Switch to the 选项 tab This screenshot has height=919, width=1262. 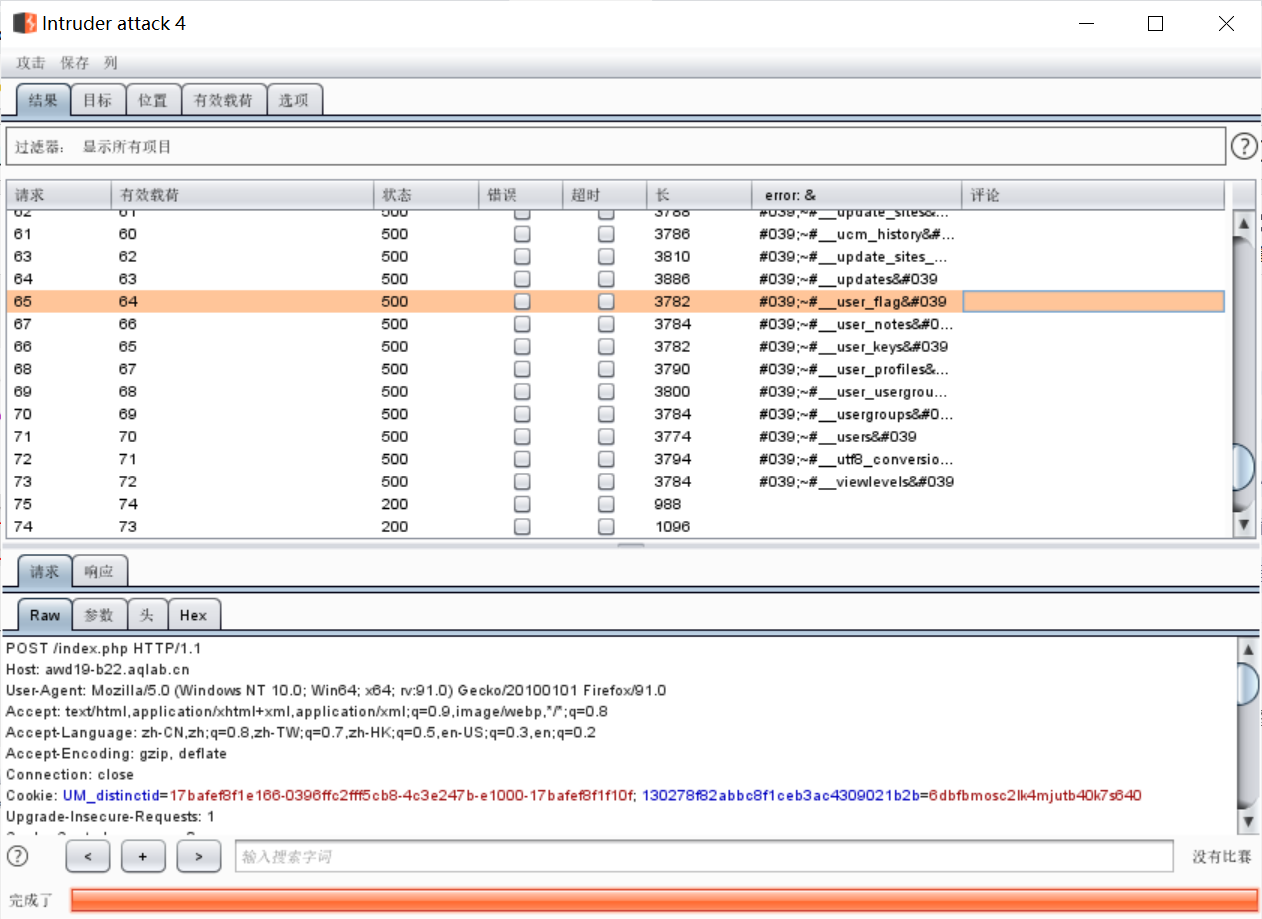pos(294,100)
